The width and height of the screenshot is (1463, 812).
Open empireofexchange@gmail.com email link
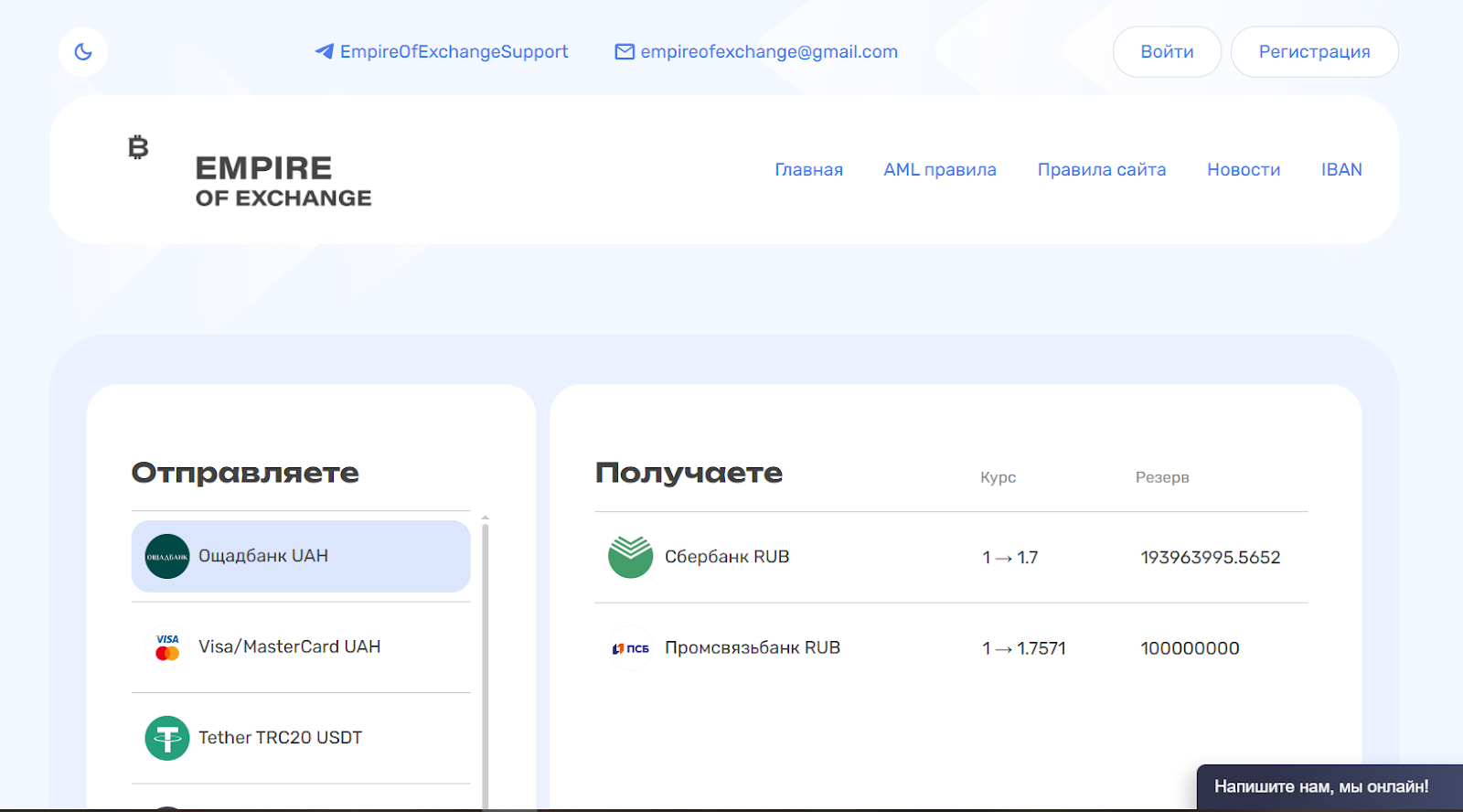tap(769, 52)
